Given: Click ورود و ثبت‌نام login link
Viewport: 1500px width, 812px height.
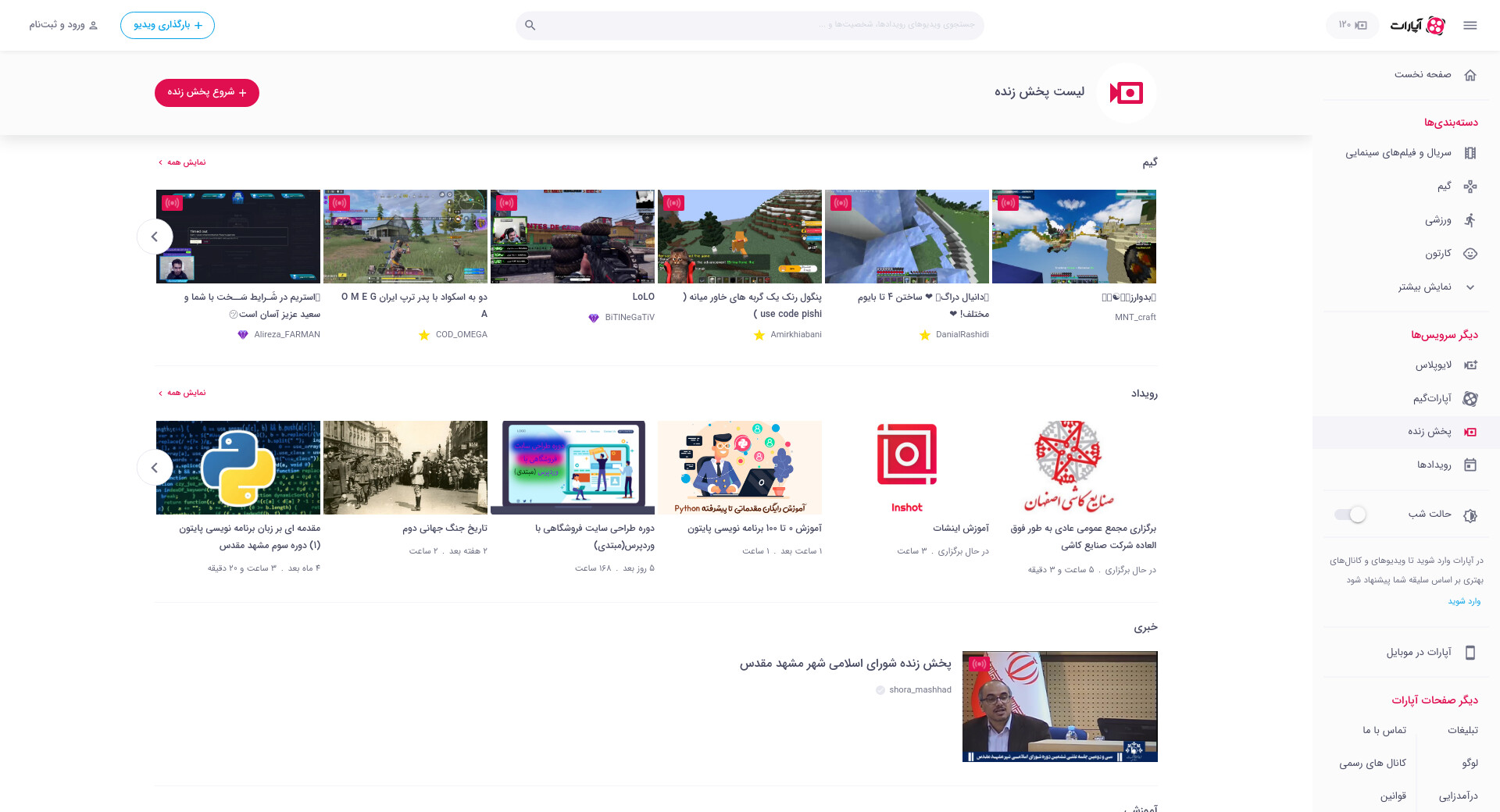Looking at the screenshot, I should [x=64, y=25].
